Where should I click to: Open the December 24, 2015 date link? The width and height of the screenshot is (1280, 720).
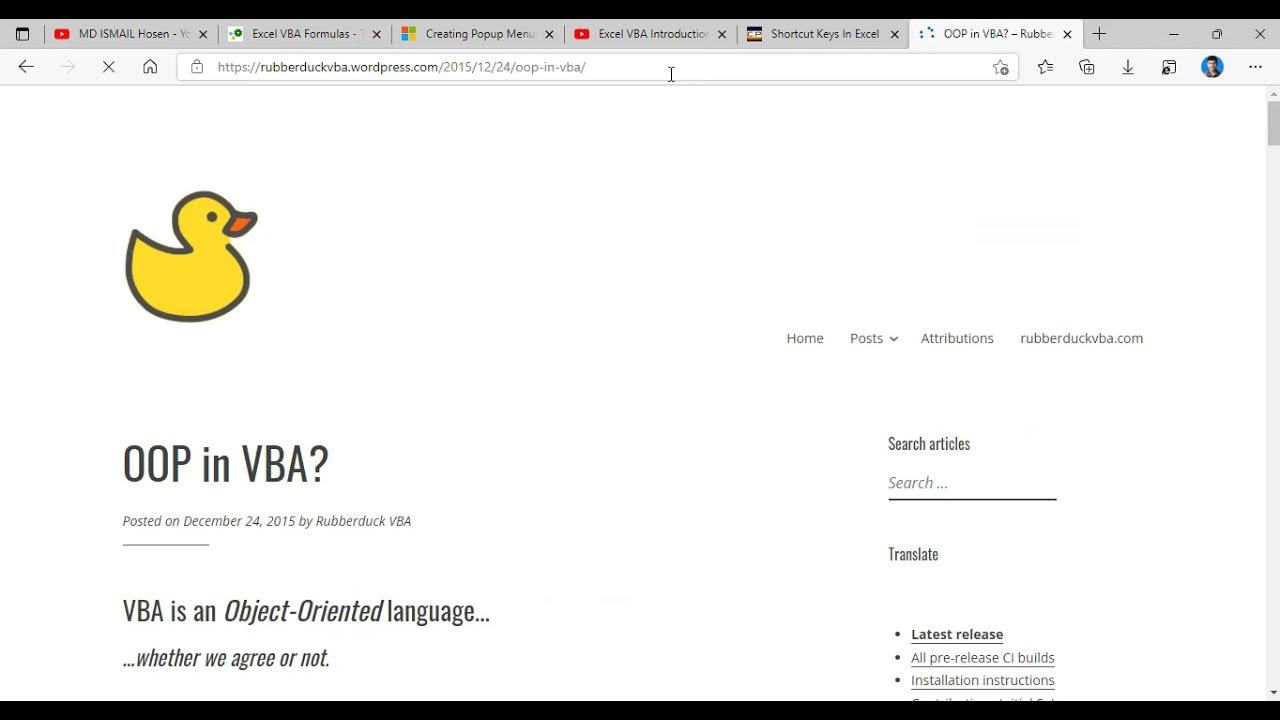pos(239,521)
